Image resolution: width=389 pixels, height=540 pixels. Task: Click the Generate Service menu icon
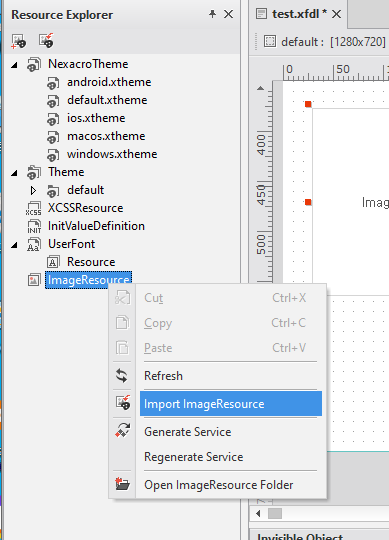click(x=122, y=430)
